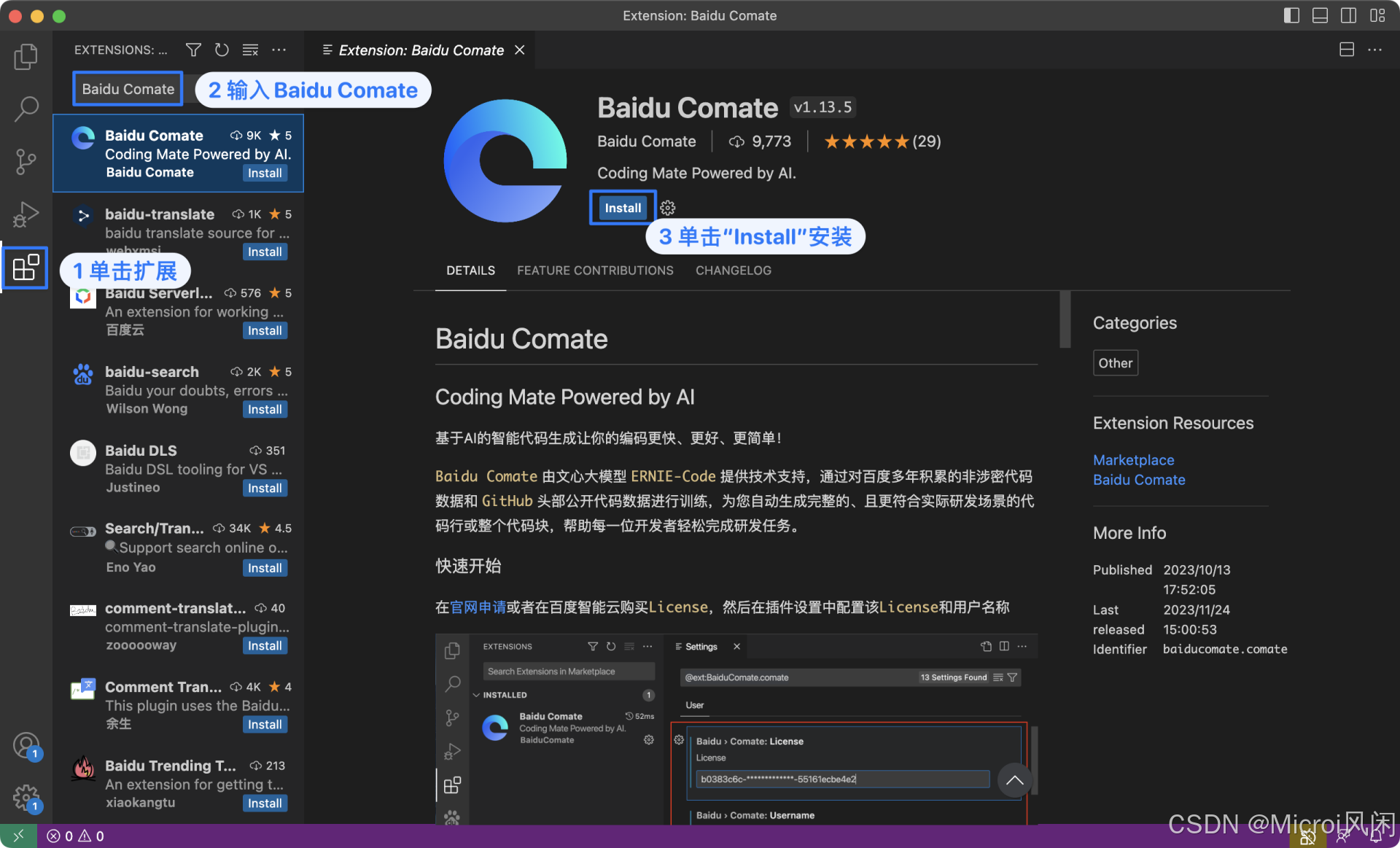Open Run and Debug view
The height and width of the screenshot is (848, 1400).
pyautogui.click(x=26, y=214)
